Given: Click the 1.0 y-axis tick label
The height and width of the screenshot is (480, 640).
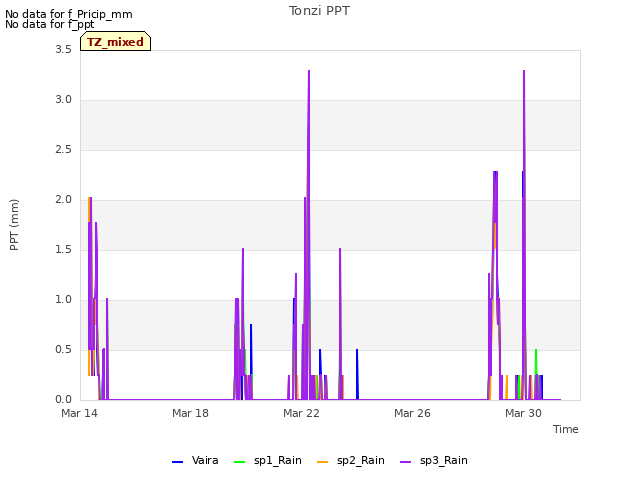Looking at the screenshot, I should pyautogui.click(x=63, y=300).
